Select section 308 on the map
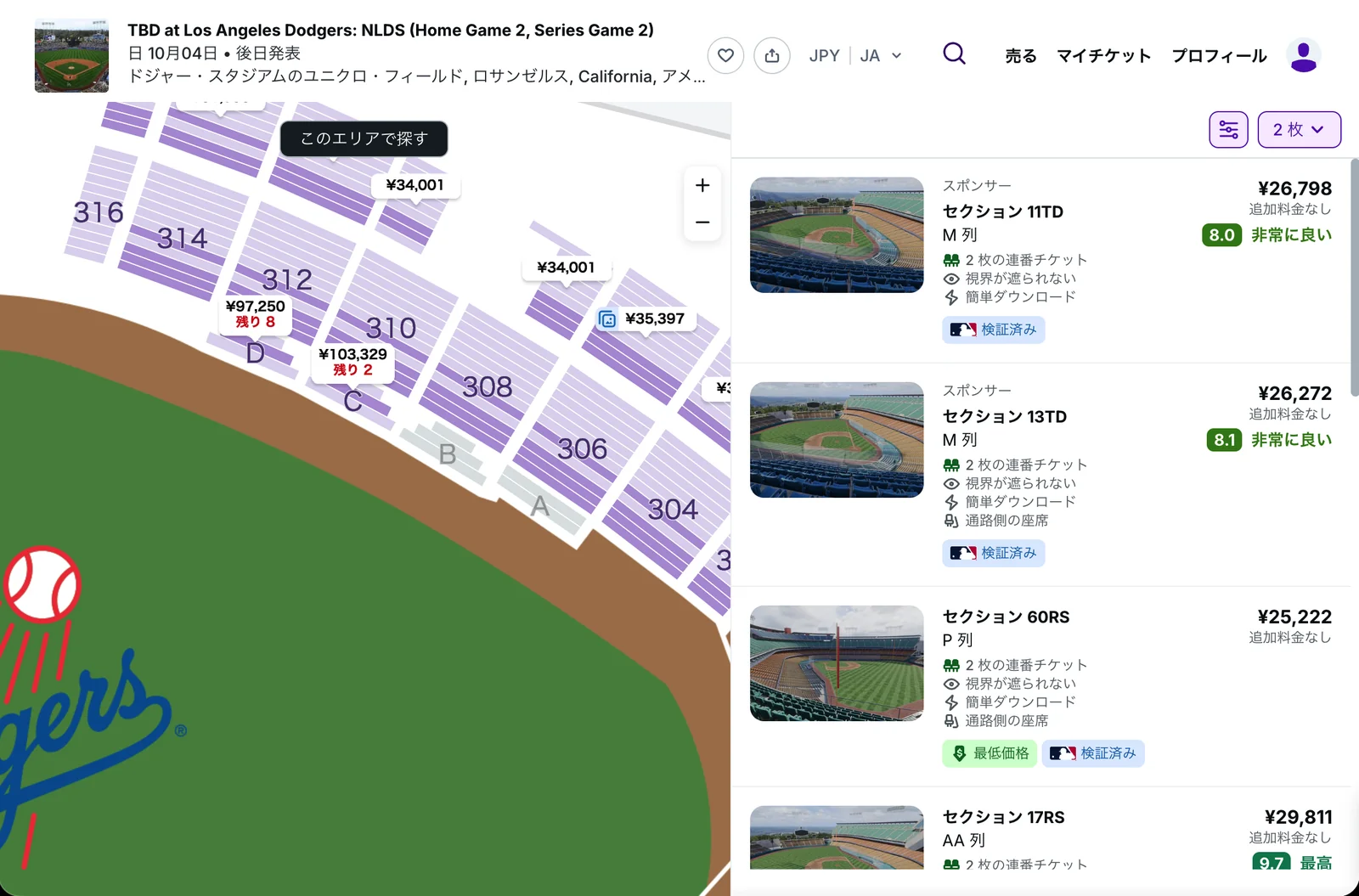 click(x=488, y=387)
